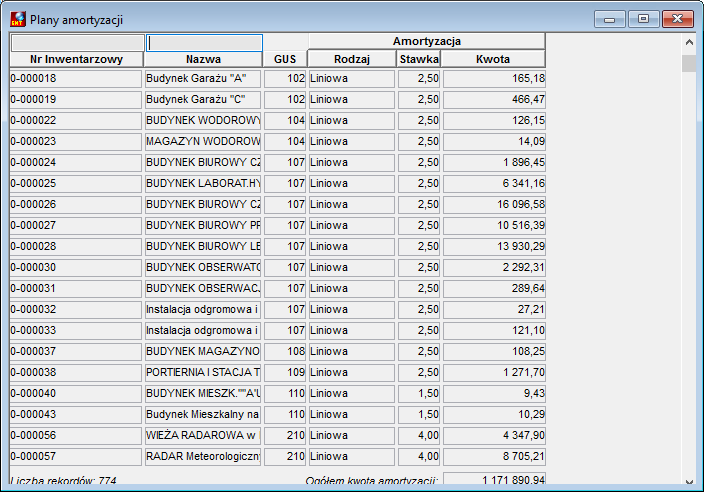This screenshot has height=493, width=704.
Task: Click amount cell 126,15
Action: click(x=494, y=121)
